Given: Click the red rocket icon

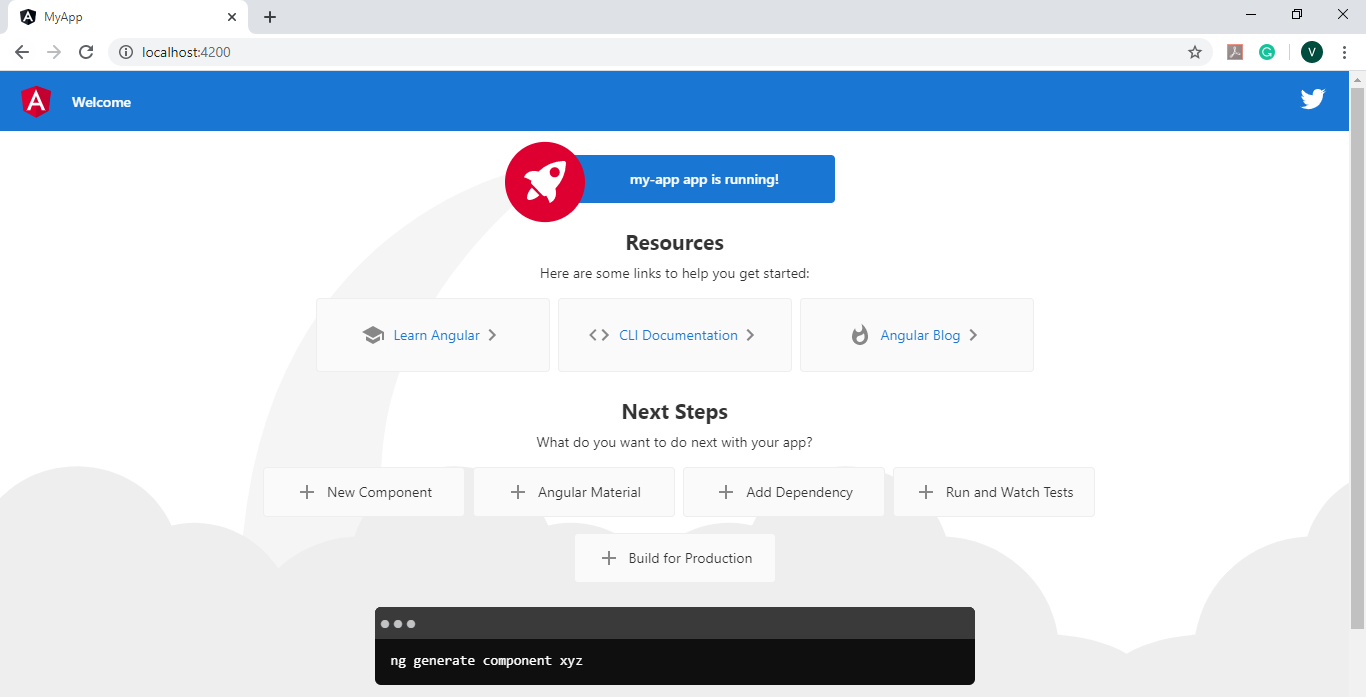Looking at the screenshot, I should tap(544, 182).
